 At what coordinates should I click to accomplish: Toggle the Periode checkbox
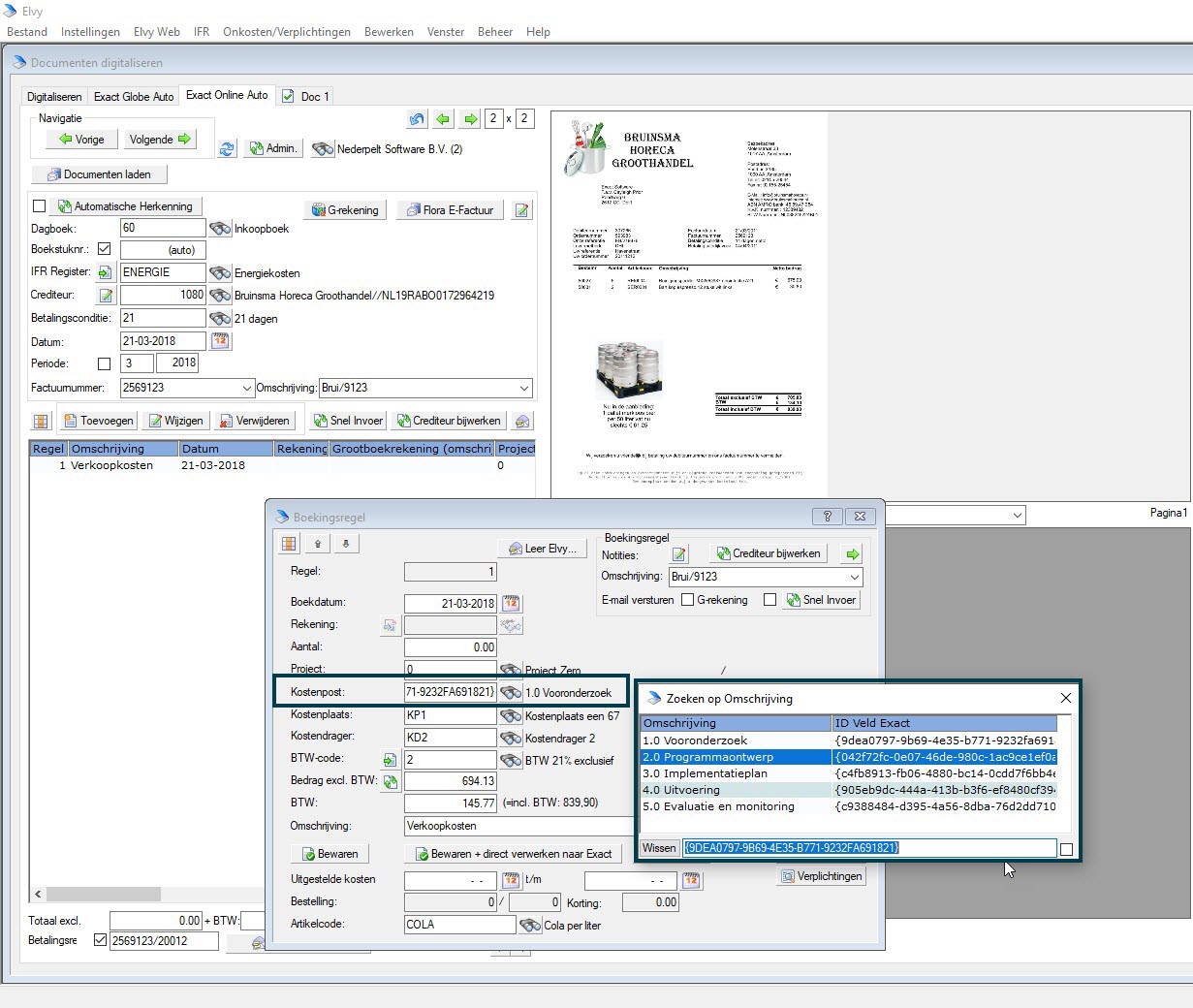[104, 364]
